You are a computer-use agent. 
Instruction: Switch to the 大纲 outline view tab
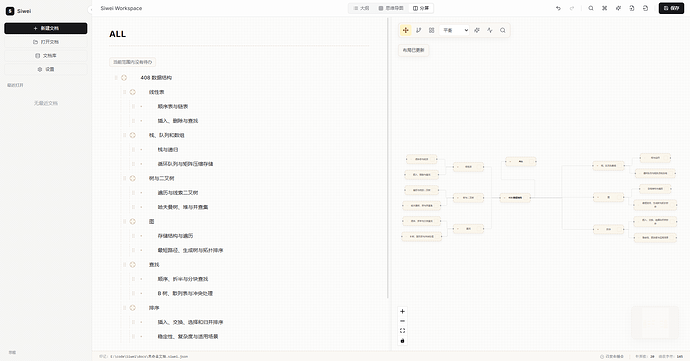361,8
